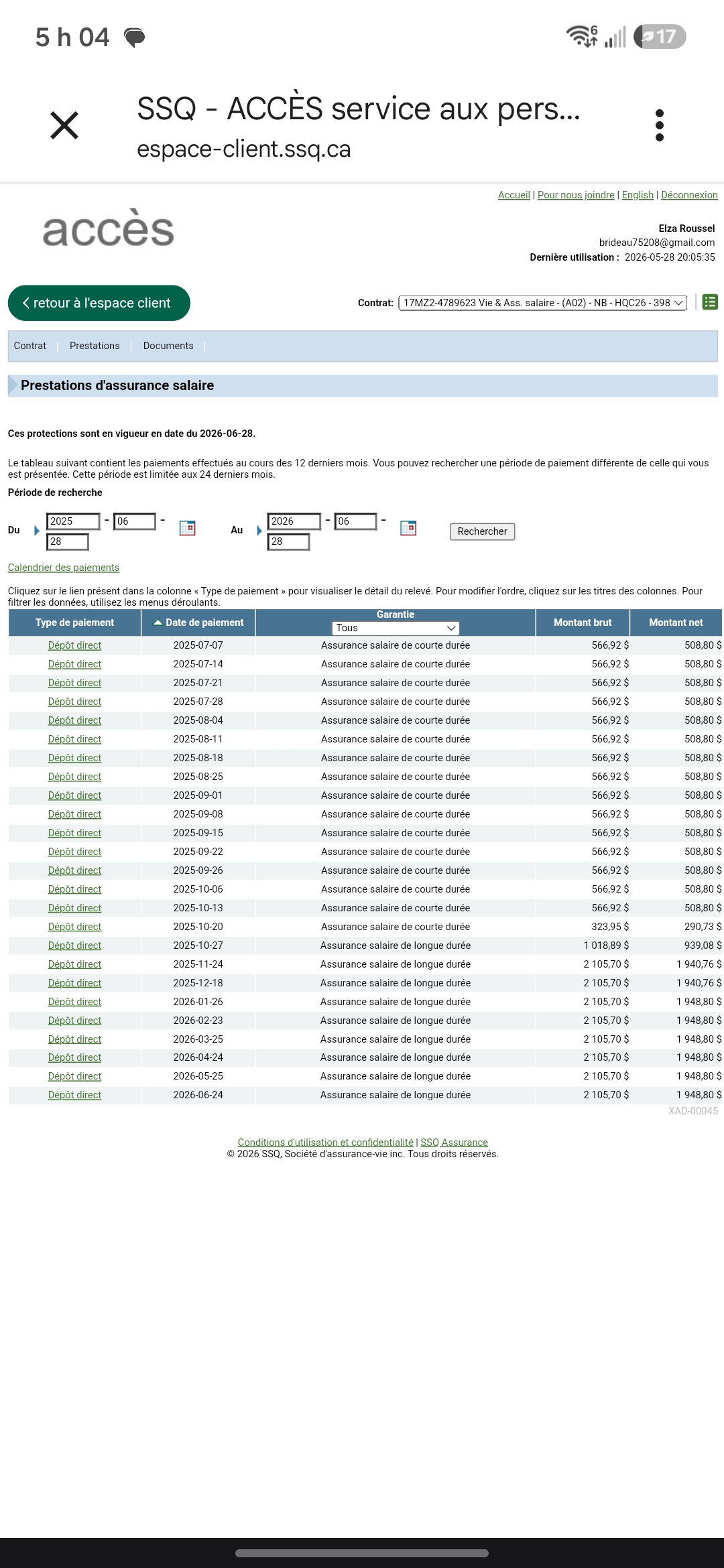Viewport: 724px width, 1568px height.
Task: Open the 'Du' start date calendar picker
Action: (188, 528)
